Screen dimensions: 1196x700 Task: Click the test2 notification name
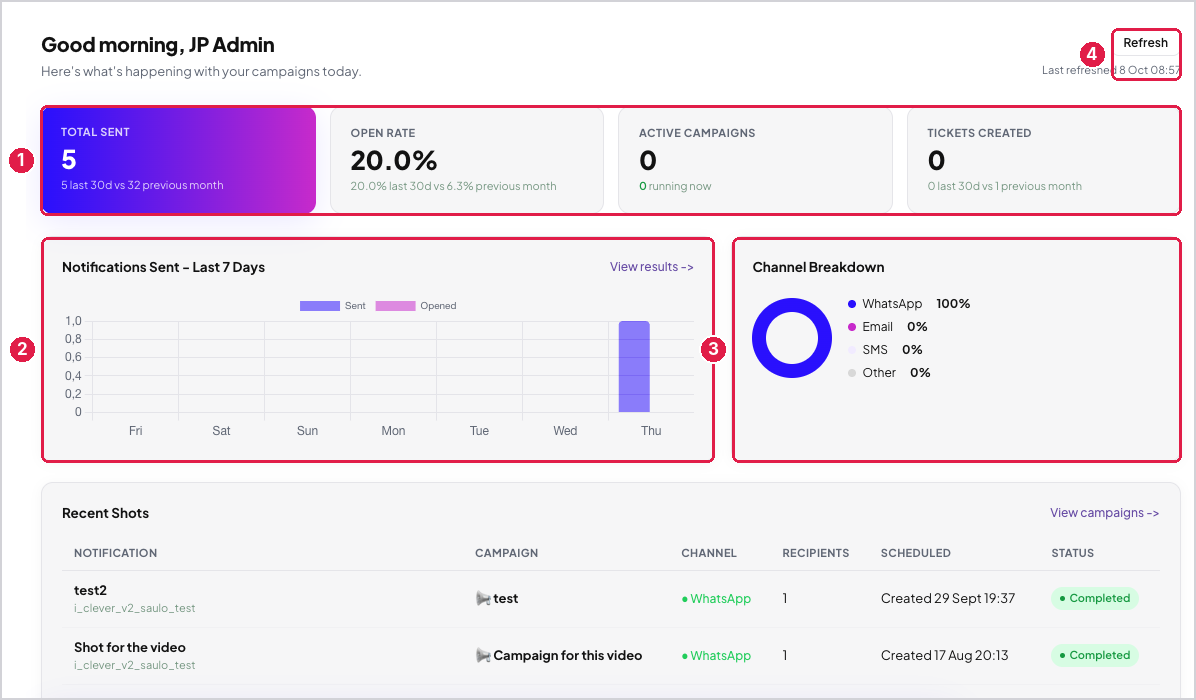(90, 590)
